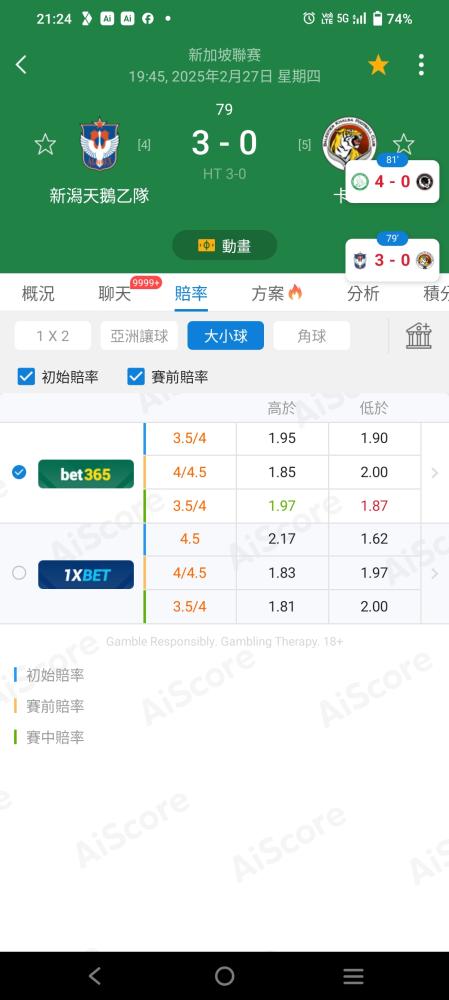This screenshot has height=1000, width=449.
Task: Open the 動畫 animation button
Action: (224, 246)
